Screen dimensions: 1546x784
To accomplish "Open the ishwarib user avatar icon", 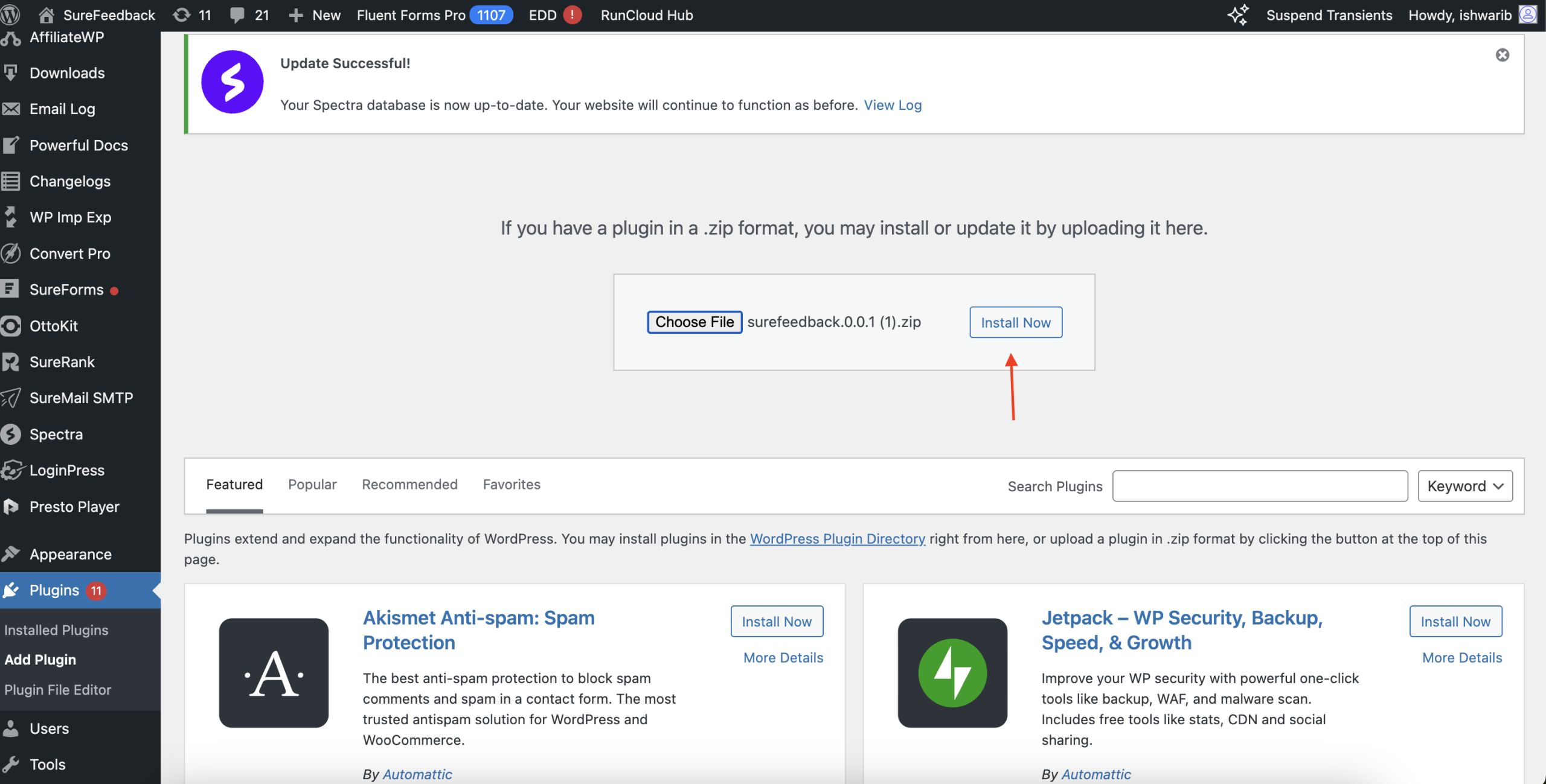I will point(1527,14).
